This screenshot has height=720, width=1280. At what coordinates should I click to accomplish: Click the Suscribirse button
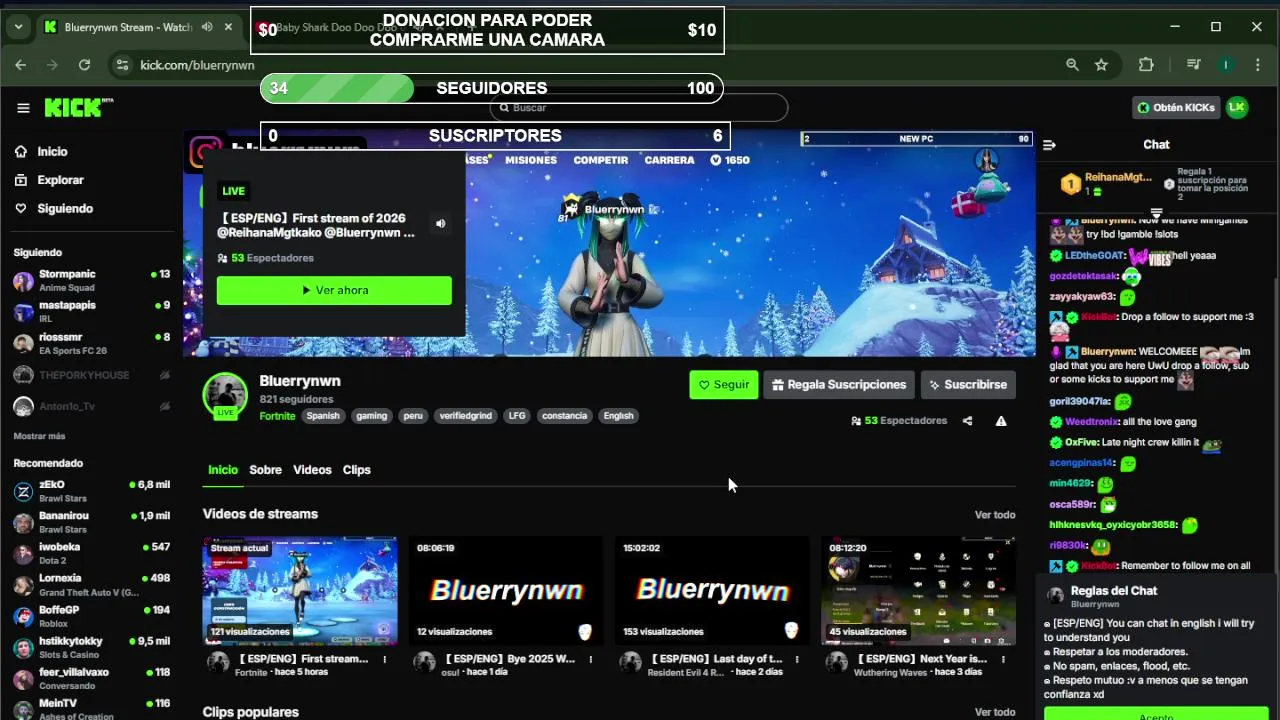(x=968, y=384)
